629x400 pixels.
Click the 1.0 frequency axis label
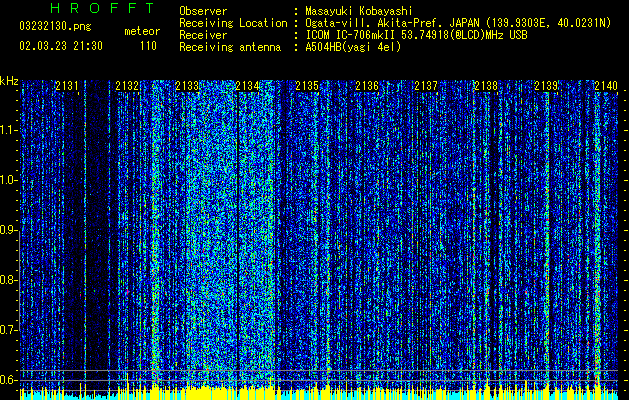pyautogui.click(x=8, y=180)
